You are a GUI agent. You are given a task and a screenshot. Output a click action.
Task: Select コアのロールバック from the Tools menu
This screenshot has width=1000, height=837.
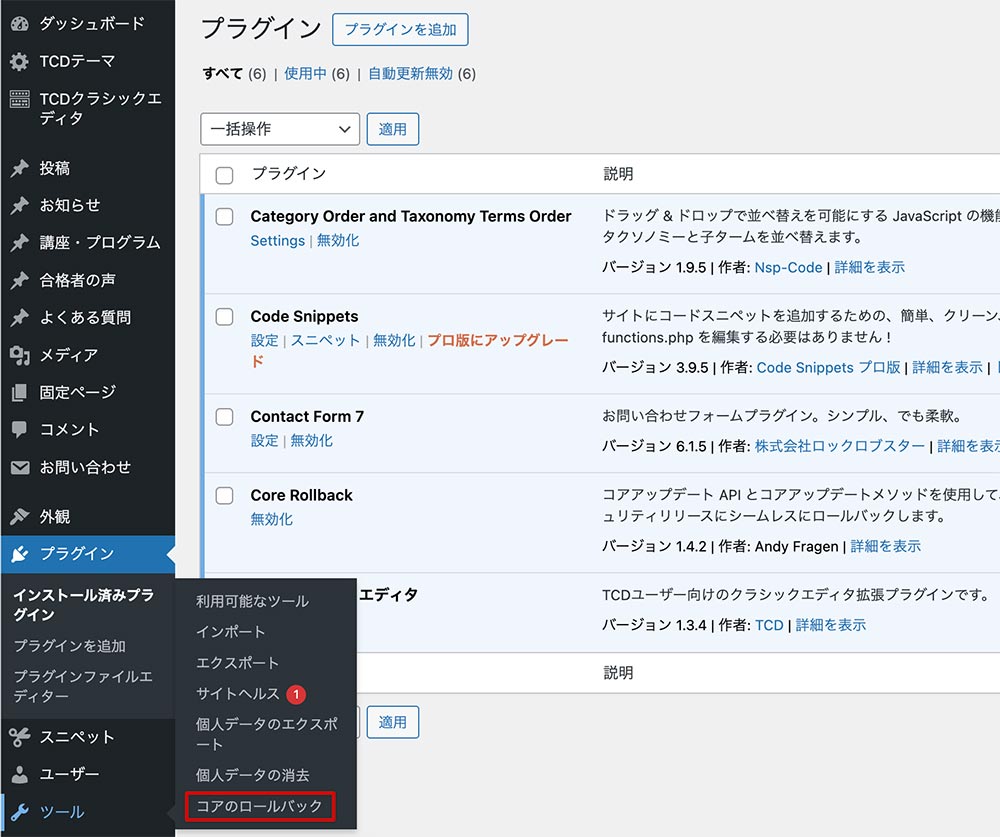coord(259,806)
